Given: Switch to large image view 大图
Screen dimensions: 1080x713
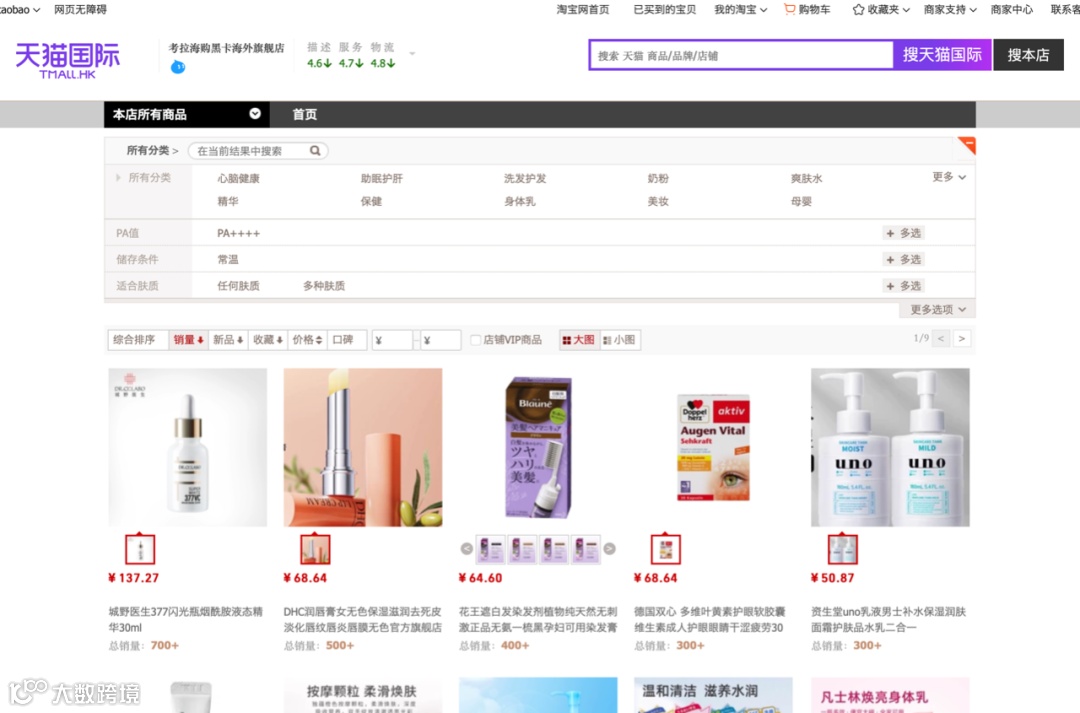Looking at the screenshot, I should point(579,340).
